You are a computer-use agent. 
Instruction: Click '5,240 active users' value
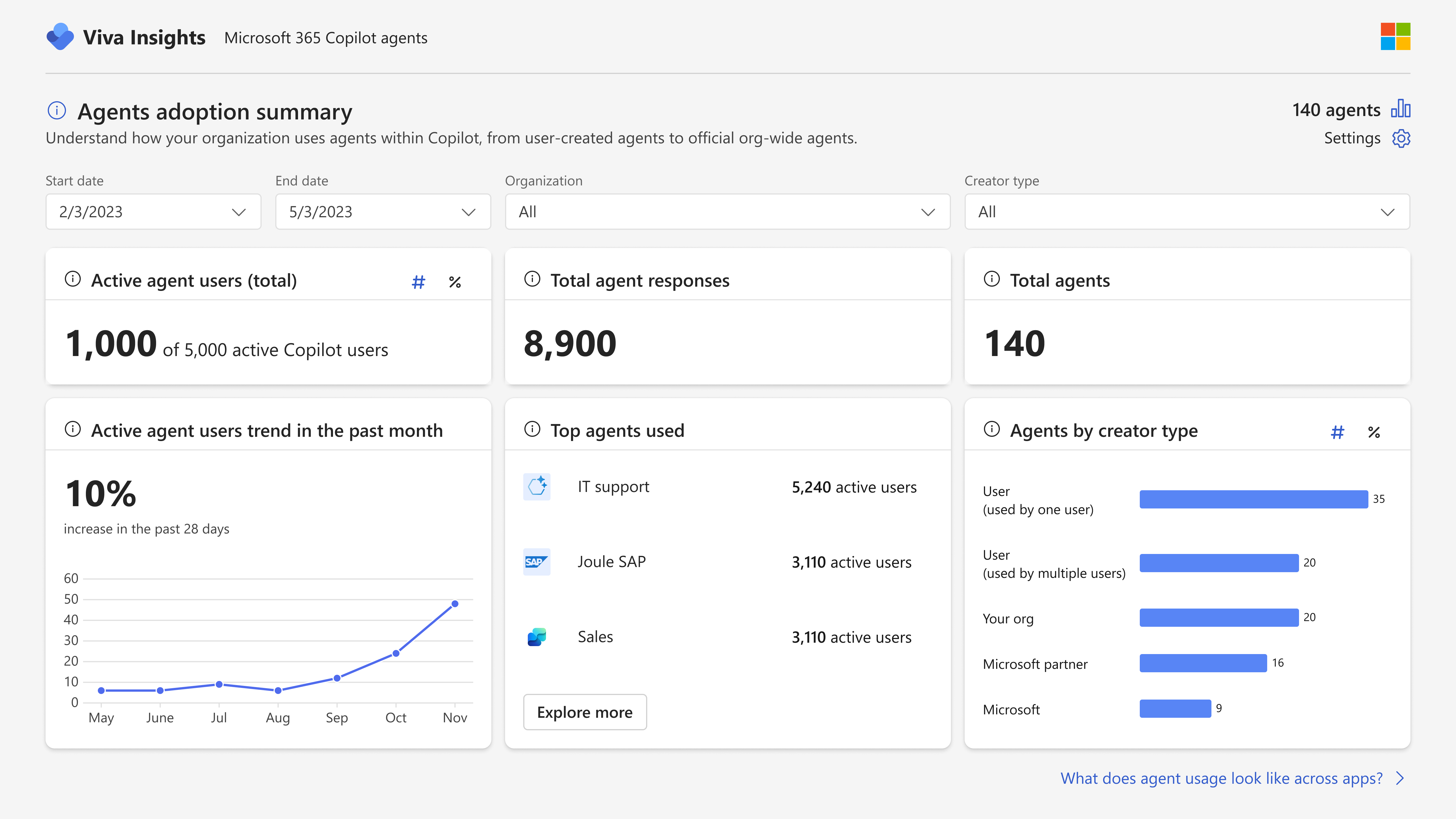coord(854,487)
